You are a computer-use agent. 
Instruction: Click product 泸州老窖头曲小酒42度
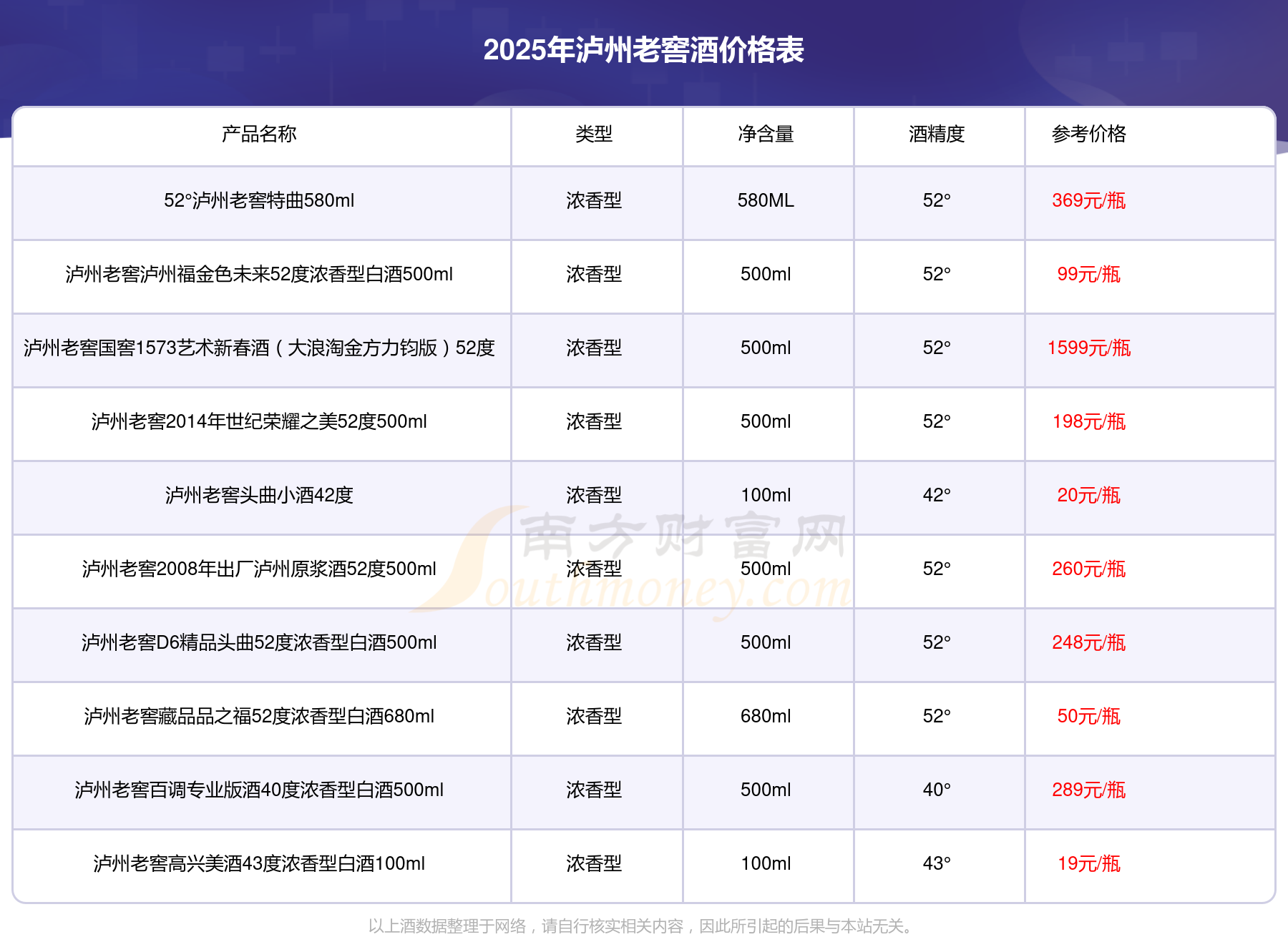pyautogui.click(x=259, y=495)
